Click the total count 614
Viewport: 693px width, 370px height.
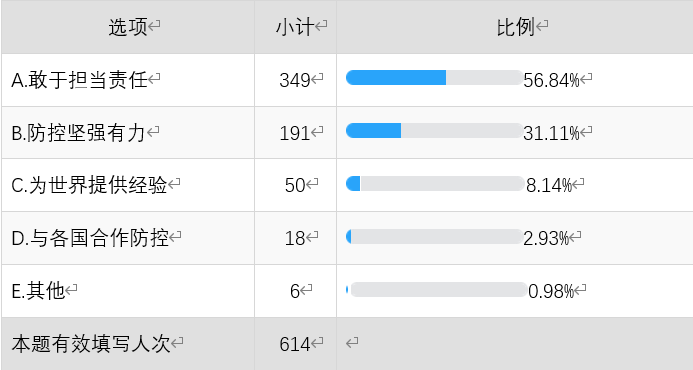pyautogui.click(x=295, y=344)
